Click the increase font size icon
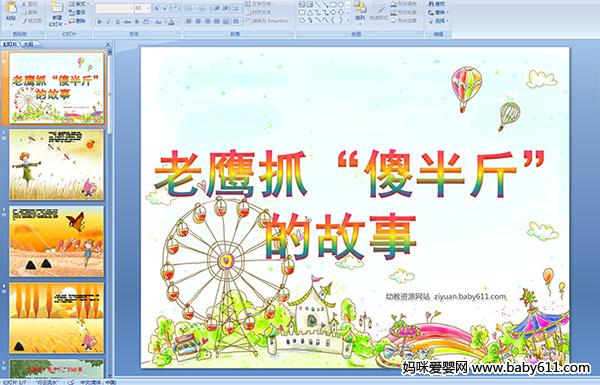 (157, 8)
